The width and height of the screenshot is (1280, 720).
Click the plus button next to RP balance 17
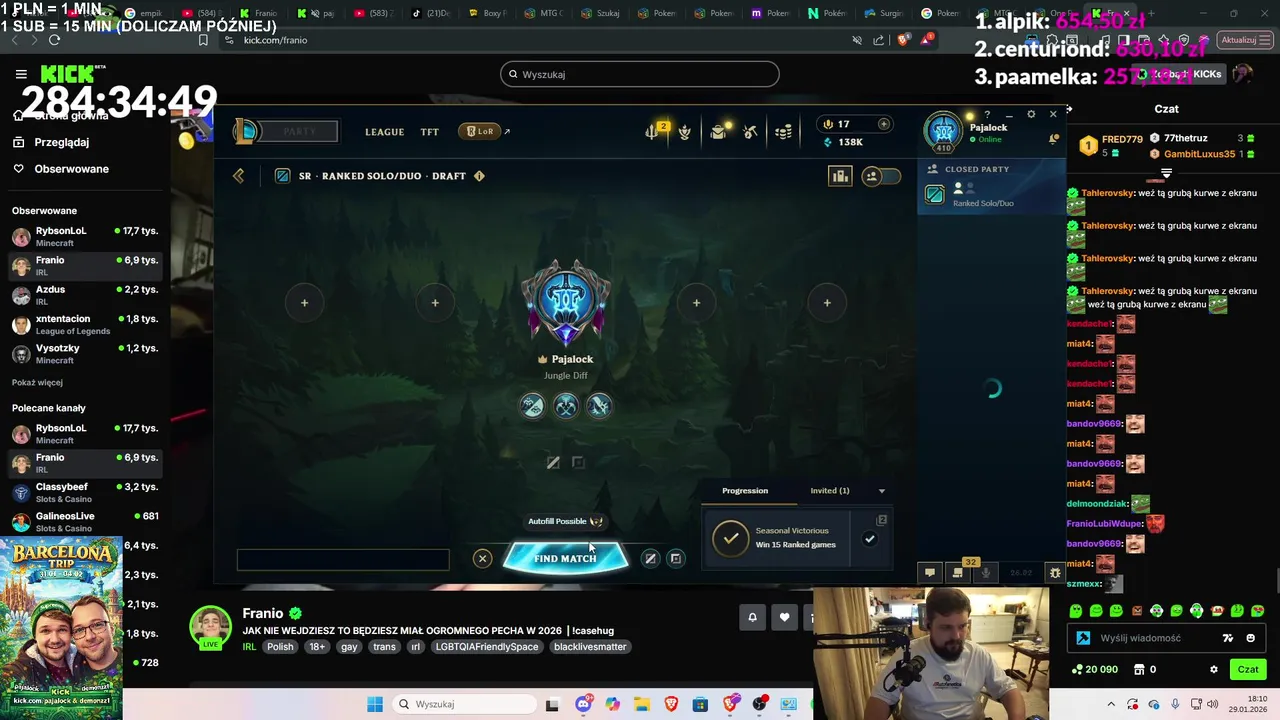click(x=883, y=124)
